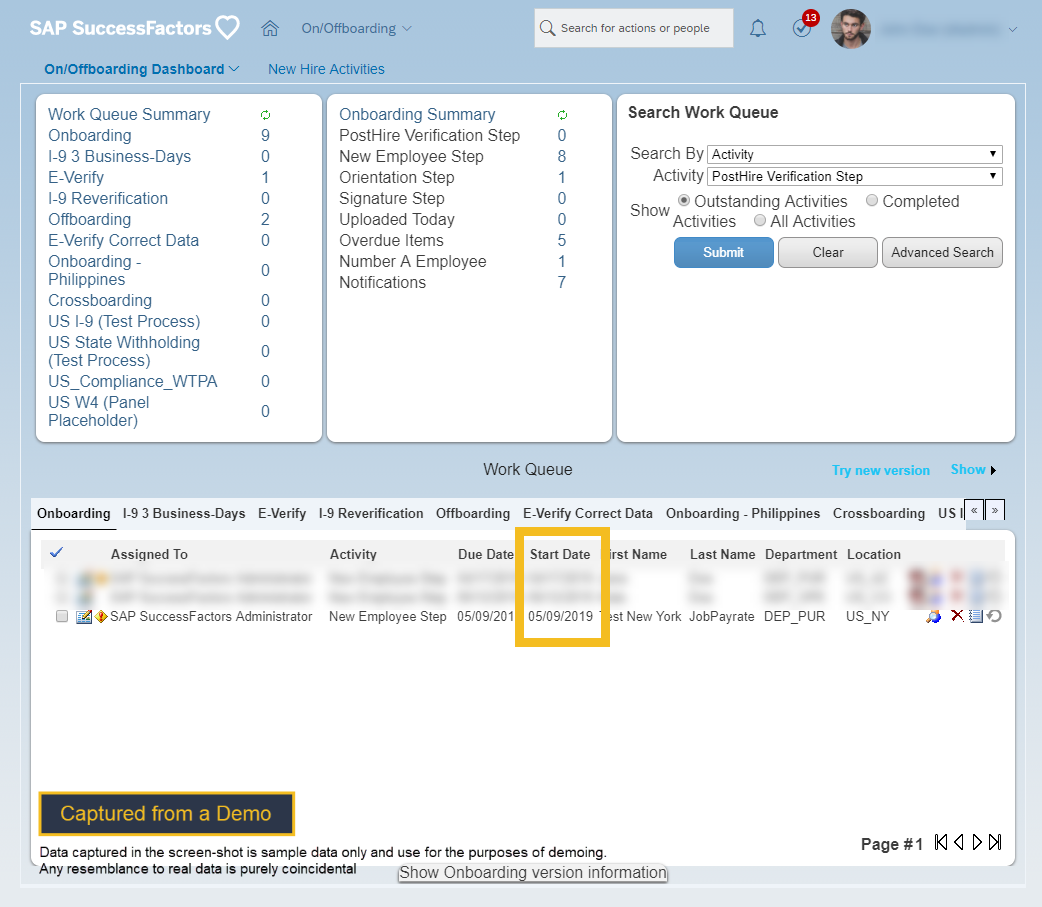Select the E-Verify work queue tab
The image size is (1042, 907).
pos(282,514)
